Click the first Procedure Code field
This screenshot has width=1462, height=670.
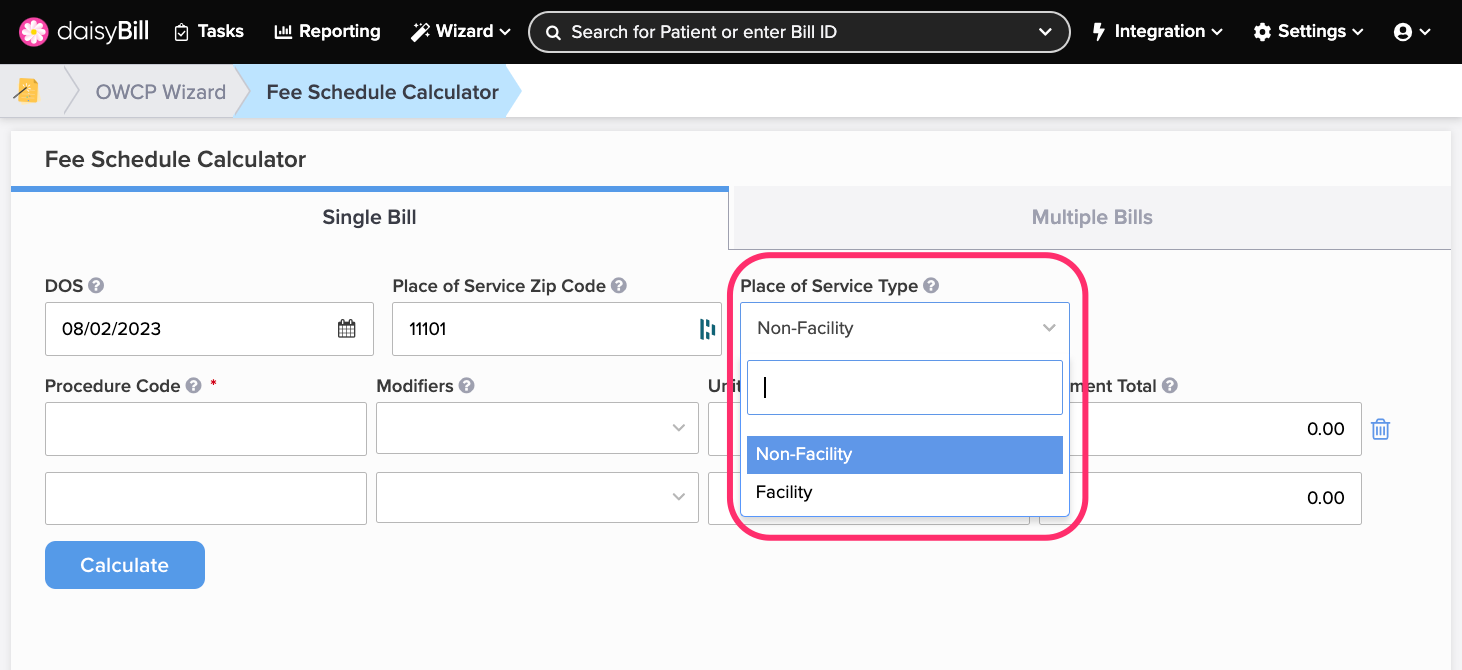[205, 429]
